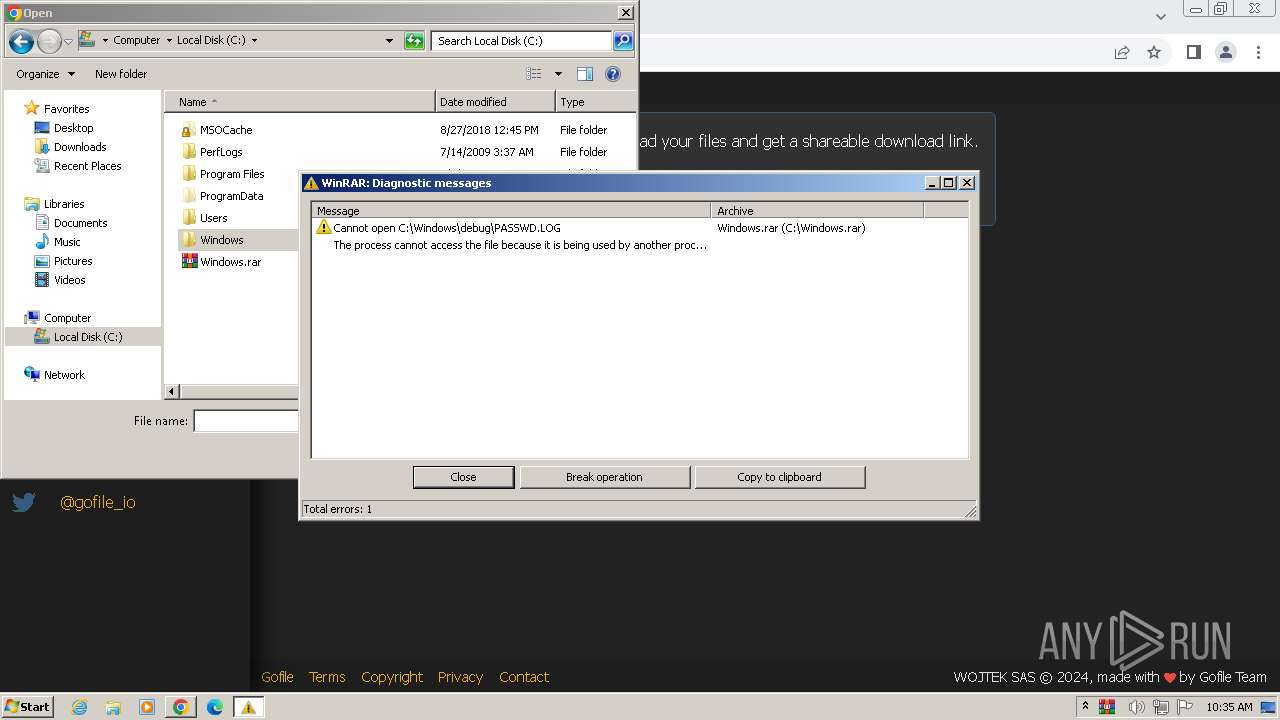Select the Users folder
The image size is (1280, 720).
pos(213,218)
